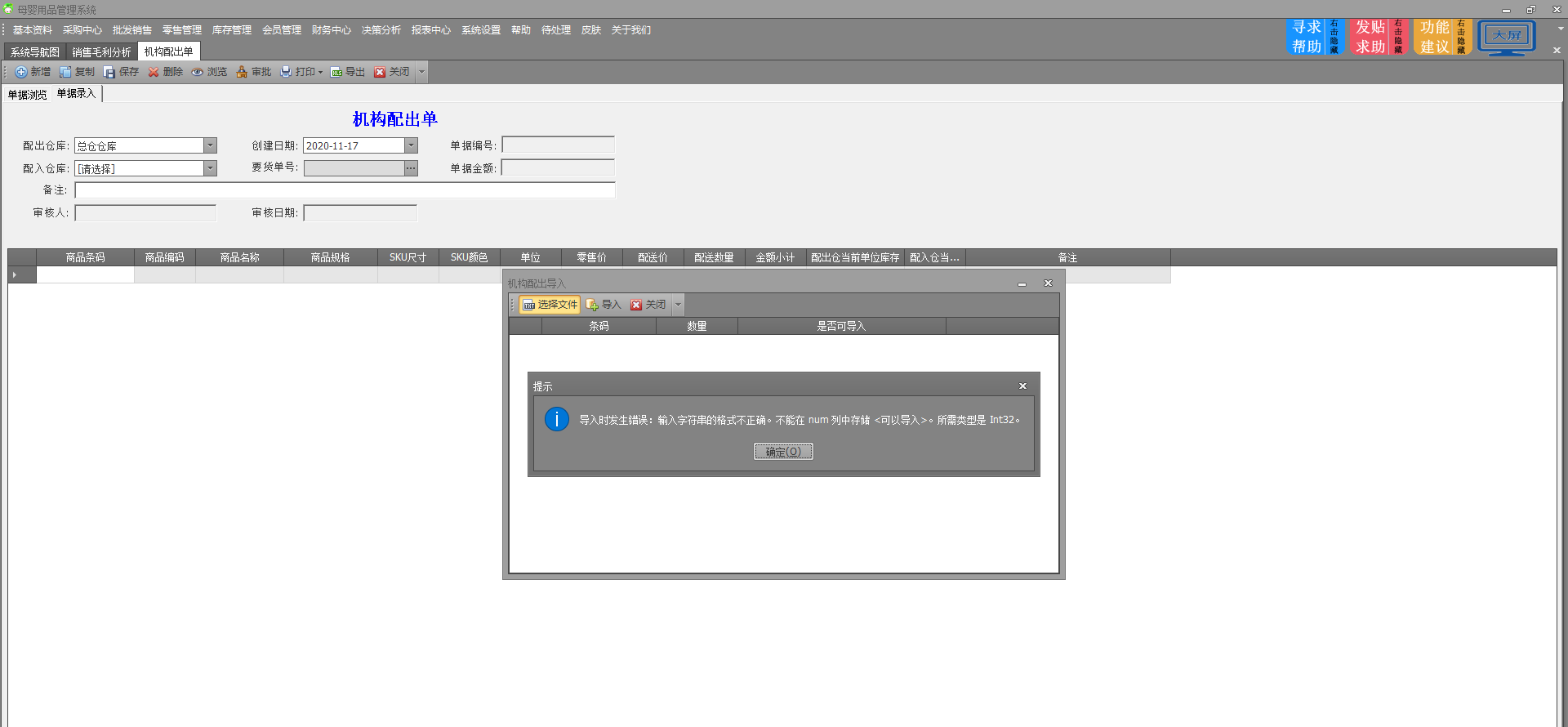Image resolution: width=1568 pixels, height=727 pixels.
Task: Switch to the 系统导航图 tab
Action: (35, 52)
